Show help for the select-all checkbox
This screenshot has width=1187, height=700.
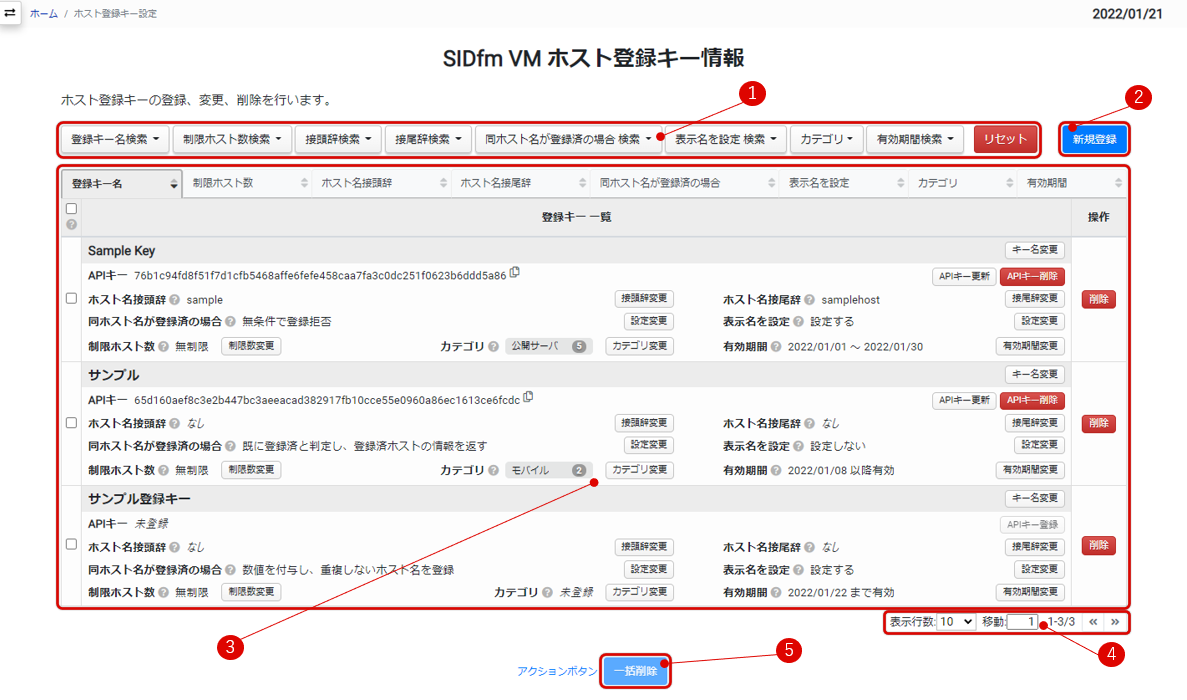coord(71,225)
